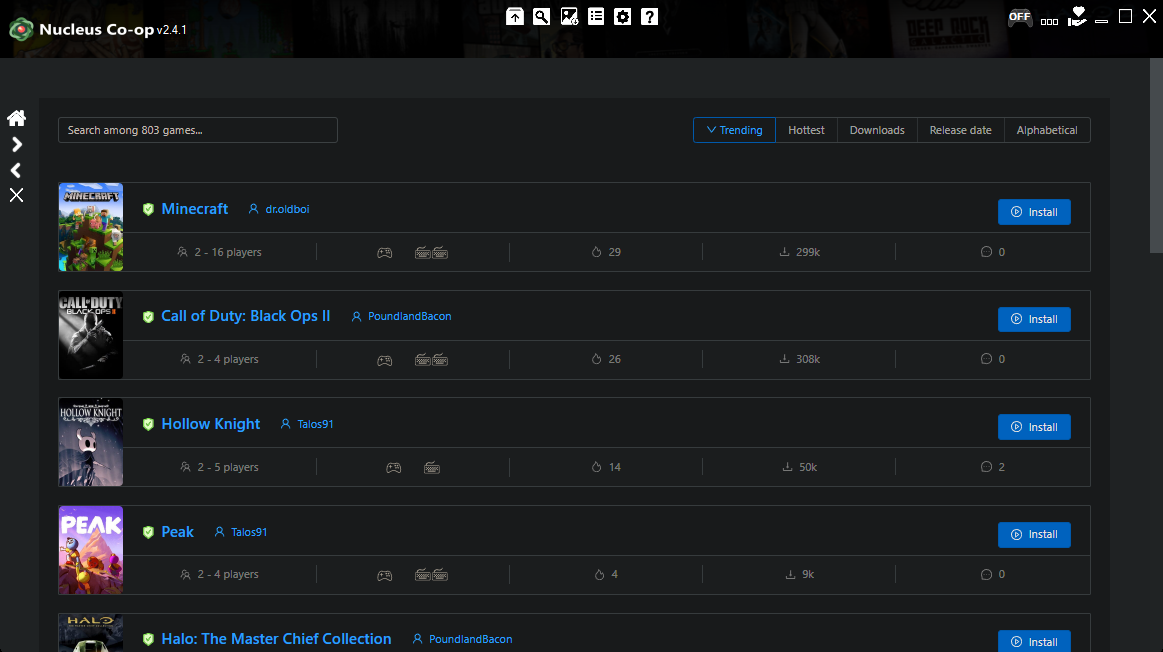
Task: Install the Hollow Knight handler
Action: (x=1034, y=427)
